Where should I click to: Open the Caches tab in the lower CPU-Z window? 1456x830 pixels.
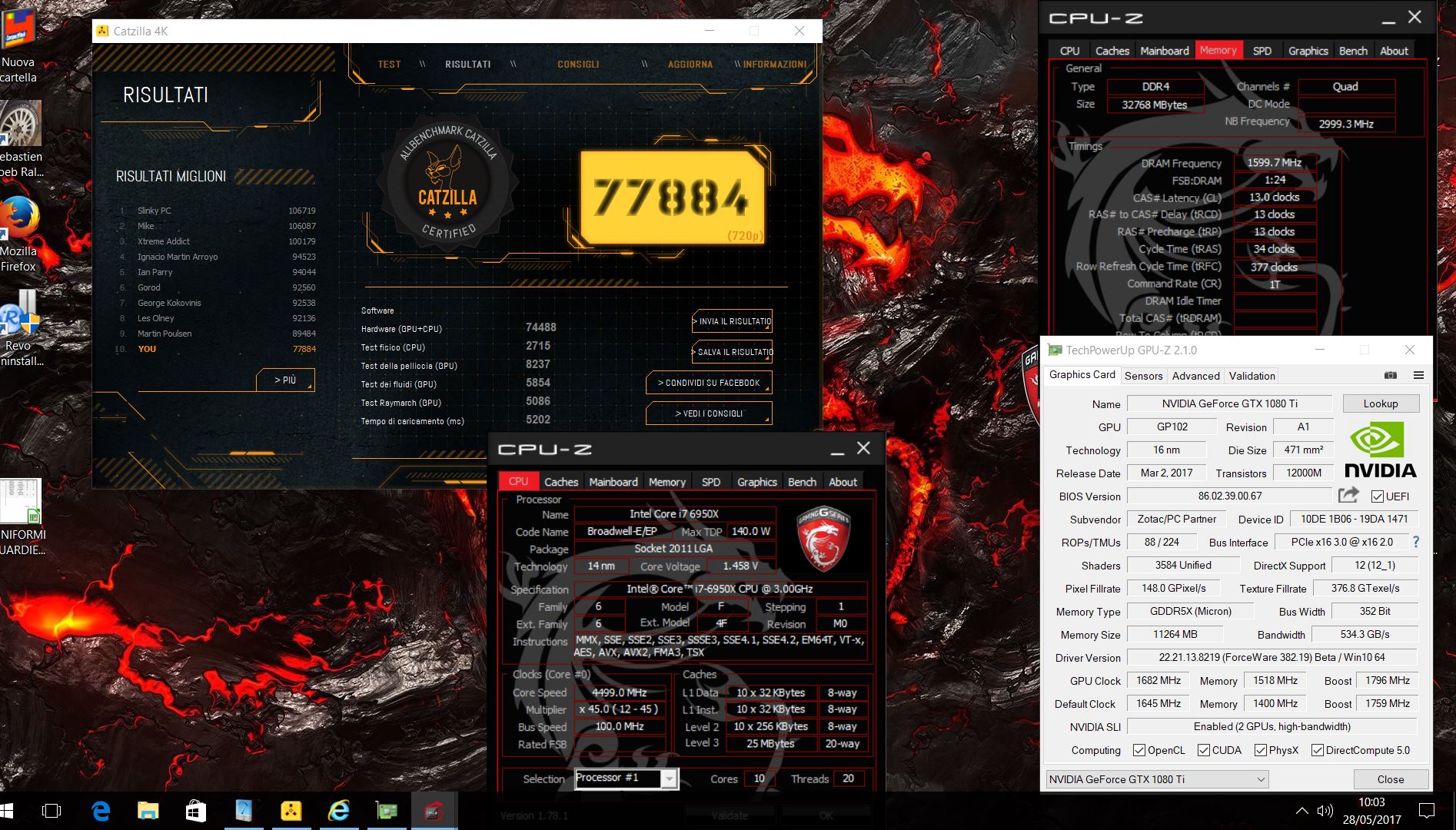561,482
